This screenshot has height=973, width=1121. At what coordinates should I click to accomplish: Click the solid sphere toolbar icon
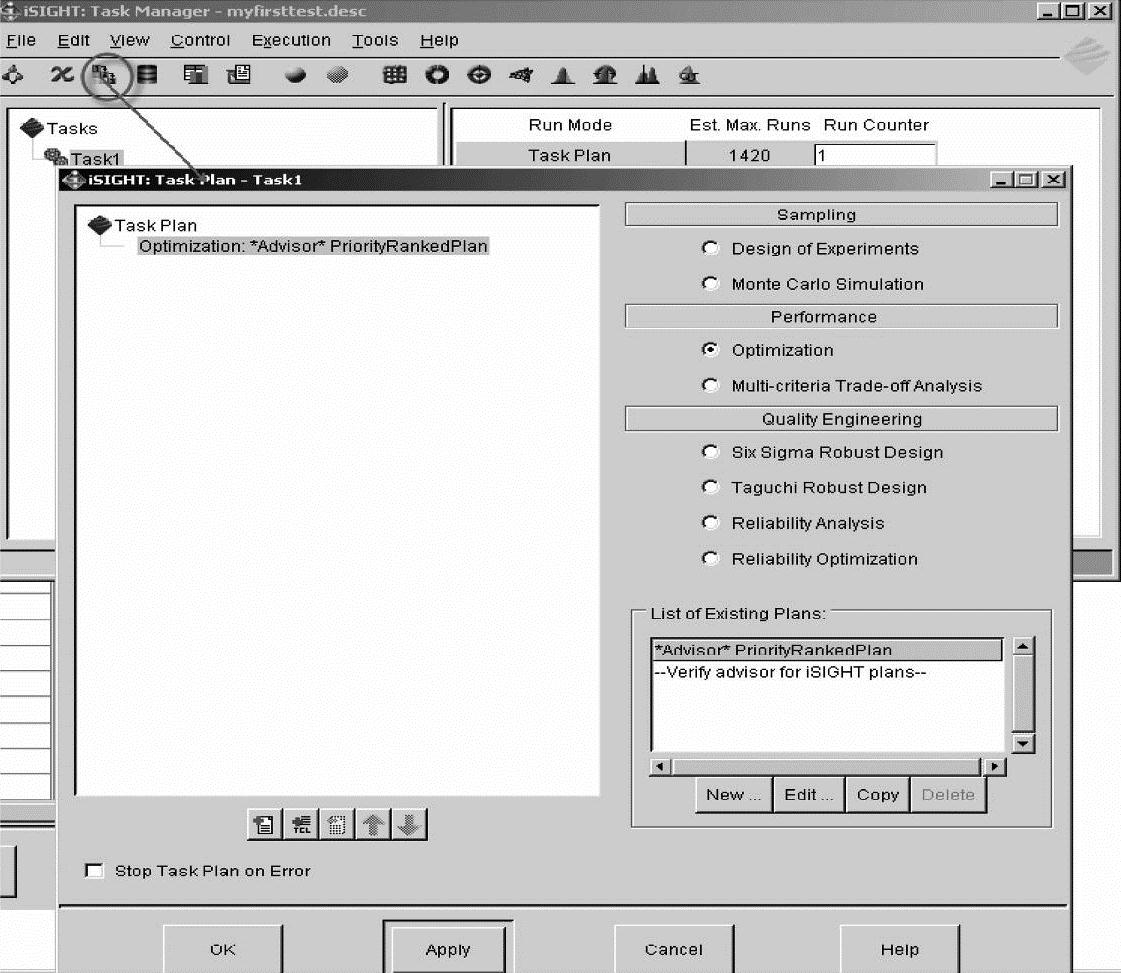pos(295,74)
